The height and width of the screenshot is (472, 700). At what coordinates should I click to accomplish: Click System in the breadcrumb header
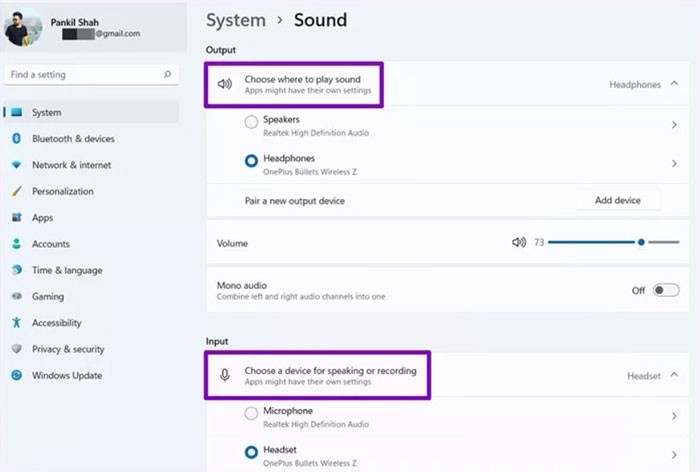coord(236,20)
